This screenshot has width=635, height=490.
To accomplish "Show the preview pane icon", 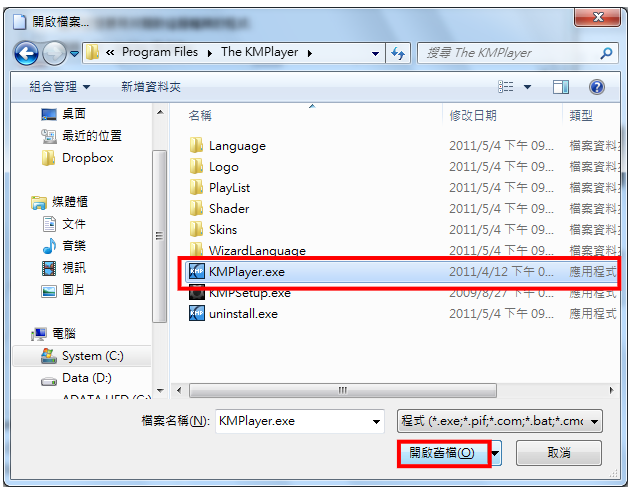I will click(x=561, y=87).
